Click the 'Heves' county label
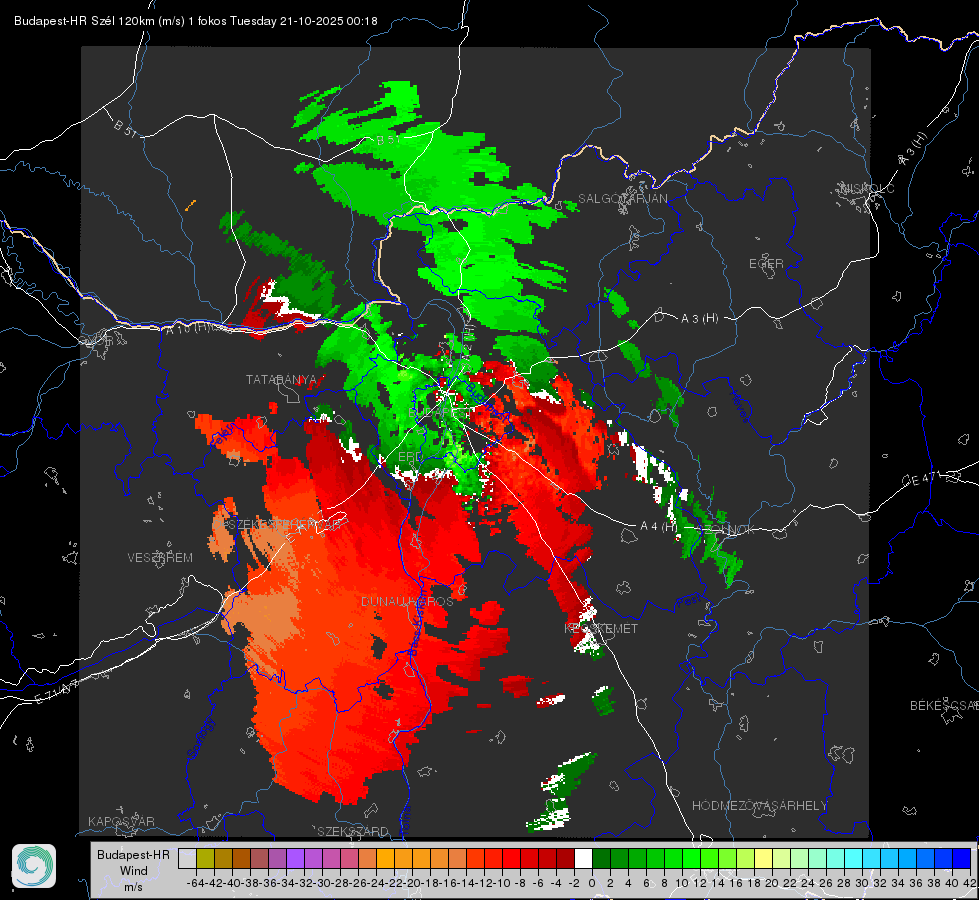This screenshot has height=900, width=979. coord(739,406)
